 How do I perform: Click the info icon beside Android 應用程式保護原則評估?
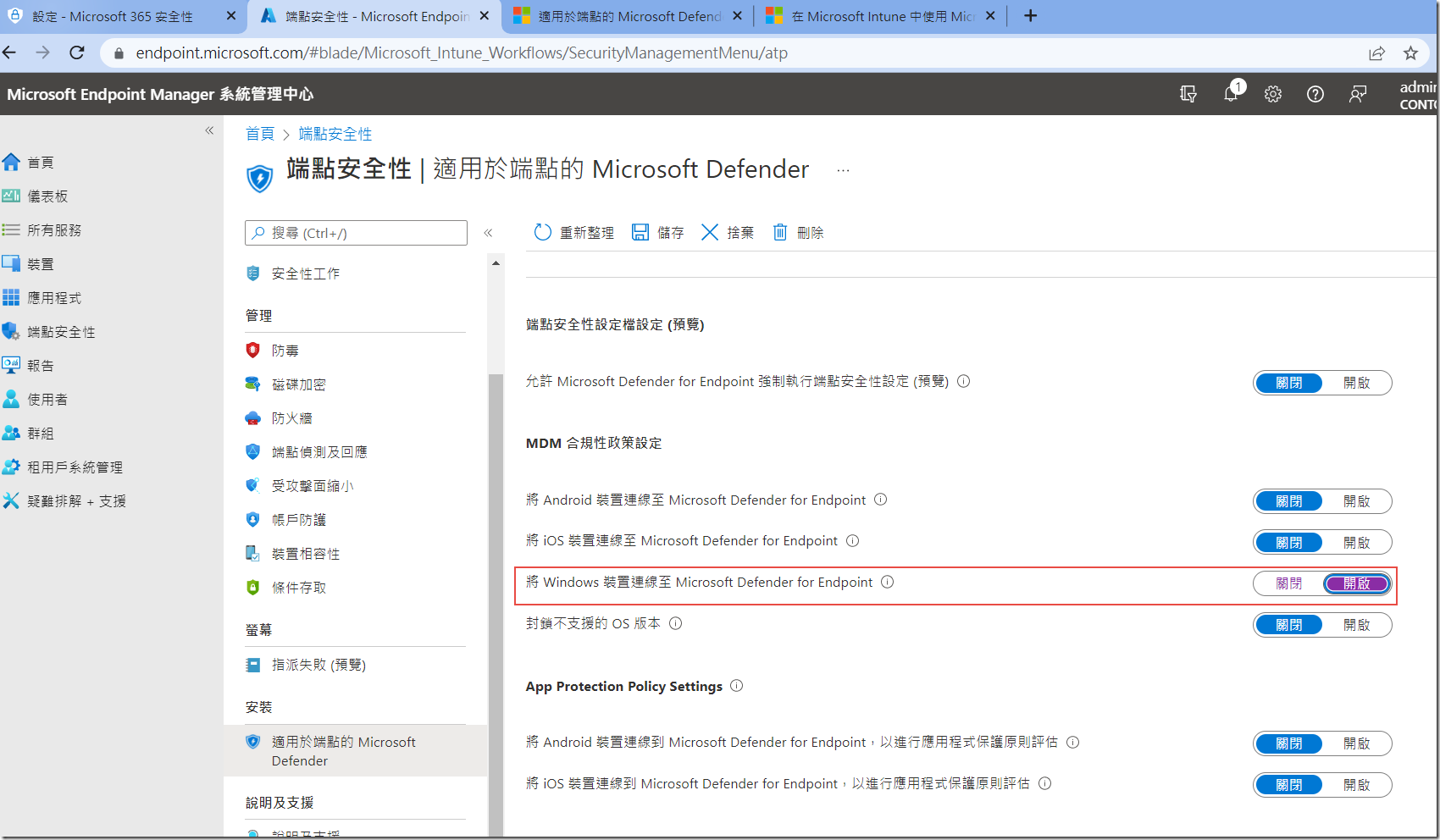[x=1073, y=743]
